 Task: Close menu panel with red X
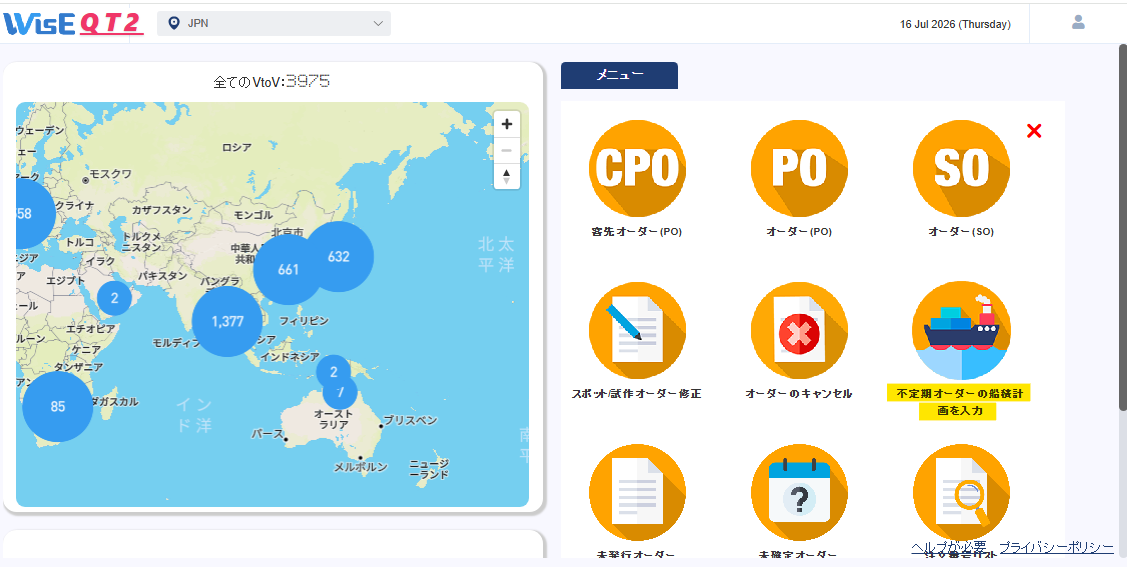(x=1034, y=131)
